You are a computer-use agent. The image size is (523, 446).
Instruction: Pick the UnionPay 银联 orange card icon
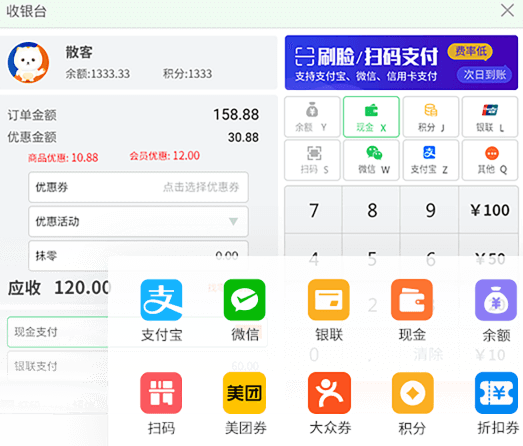(329, 300)
